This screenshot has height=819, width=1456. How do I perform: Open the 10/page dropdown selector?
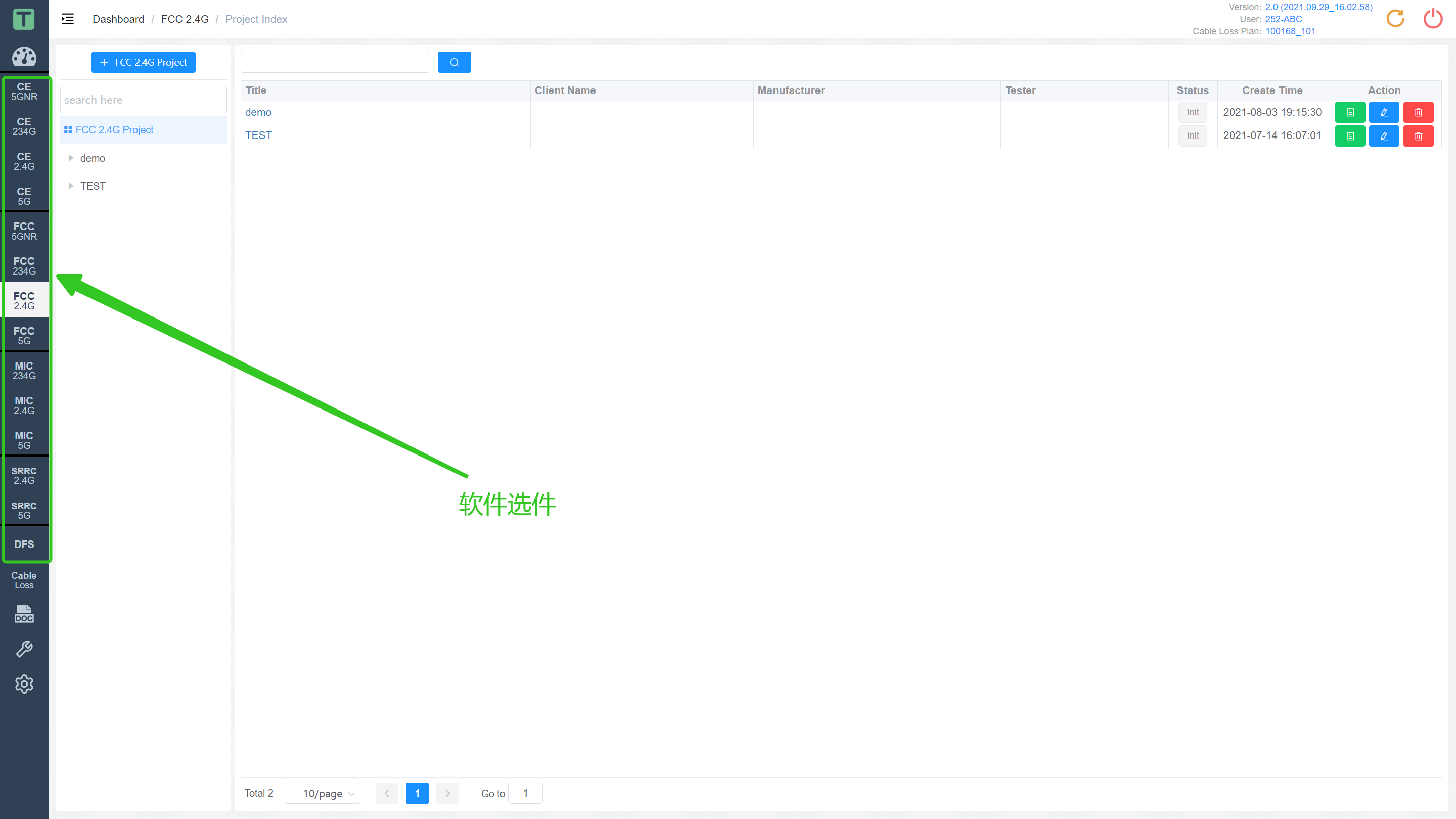pyautogui.click(x=323, y=793)
